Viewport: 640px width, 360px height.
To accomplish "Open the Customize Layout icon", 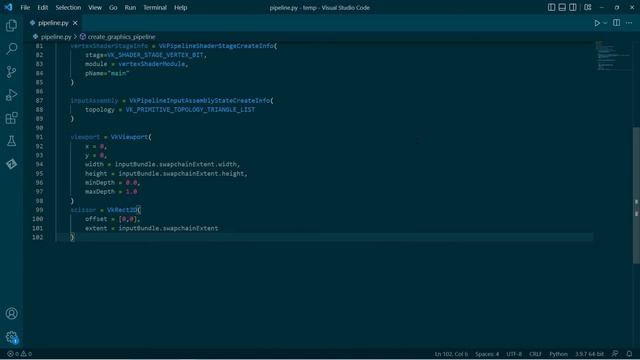I will [x=588, y=7].
